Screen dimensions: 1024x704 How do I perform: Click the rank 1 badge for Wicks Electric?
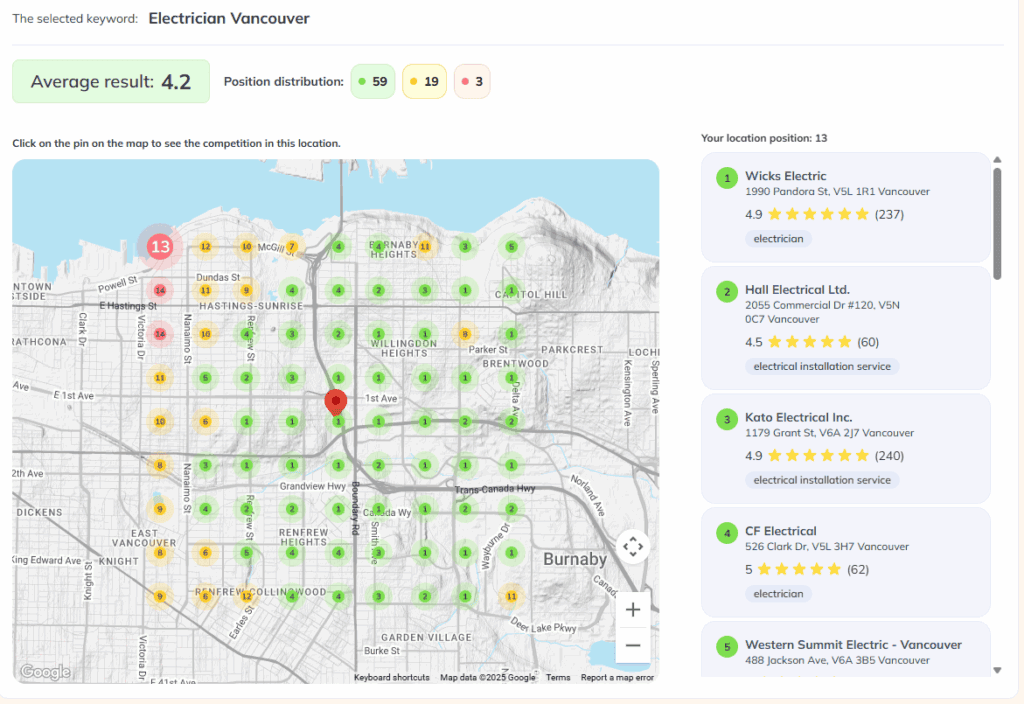[727, 178]
